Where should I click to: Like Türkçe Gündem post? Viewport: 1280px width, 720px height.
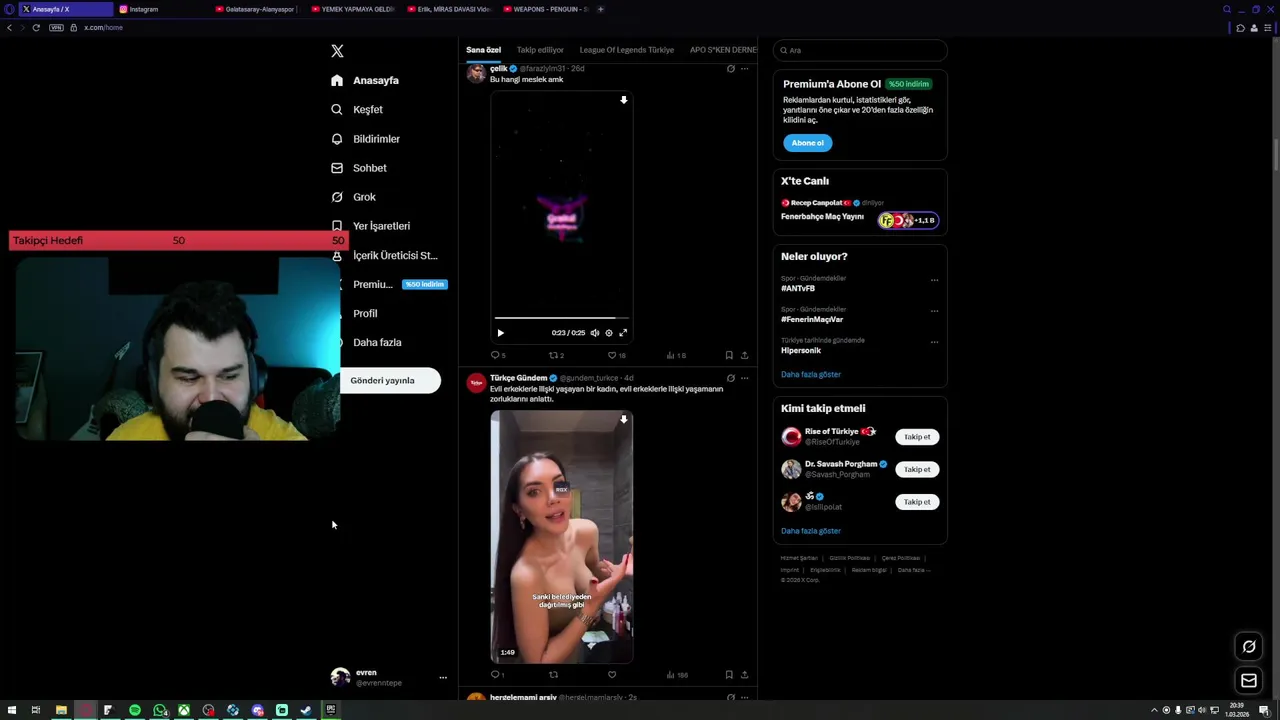pyautogui.click(x=612, y=675)
